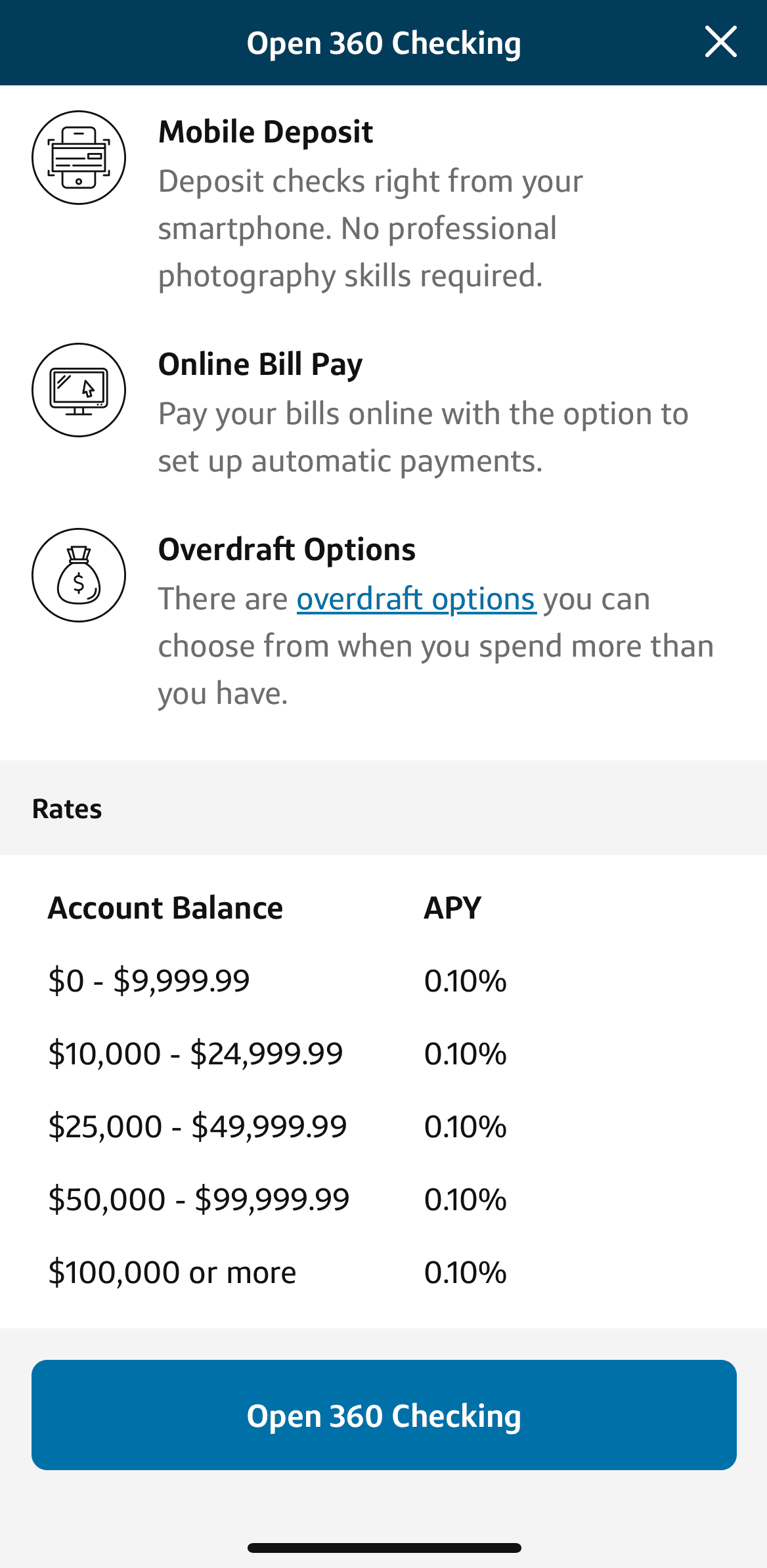The image size is (767, 1568).
Task: Select the $0 - $9,999.99 balance row
Action: (383, 981)
